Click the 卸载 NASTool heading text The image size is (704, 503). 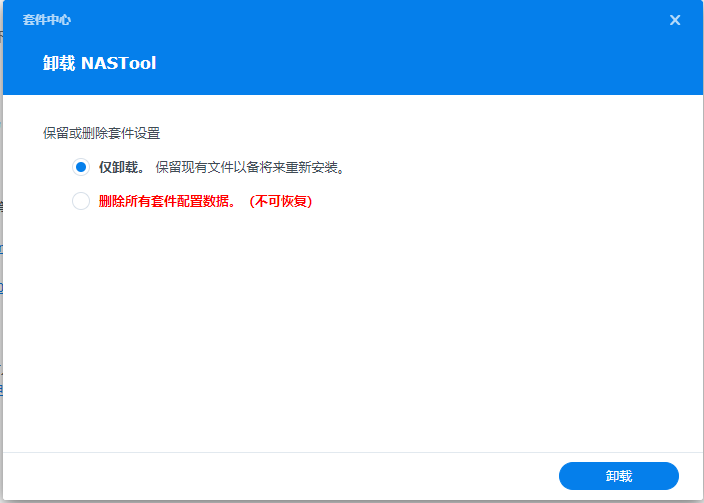[x=99, y=63]
